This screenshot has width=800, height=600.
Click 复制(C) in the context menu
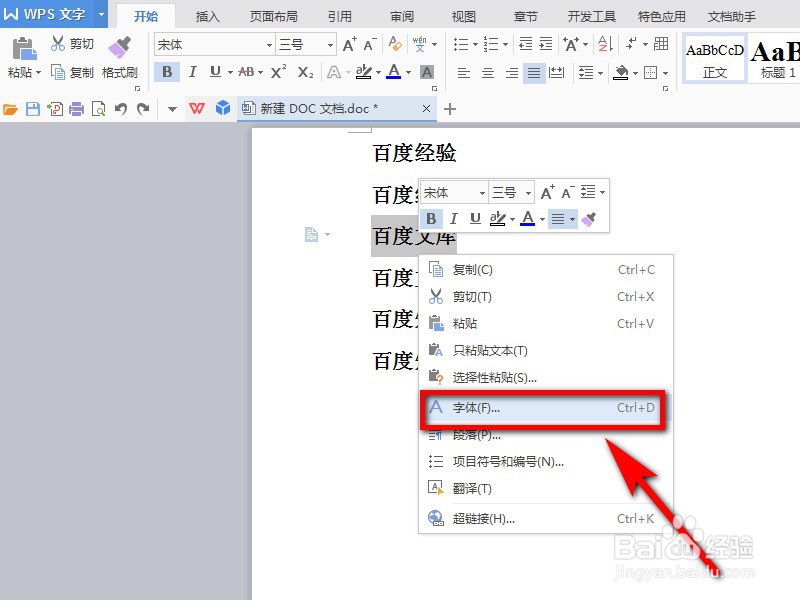[x=545, y=270]
